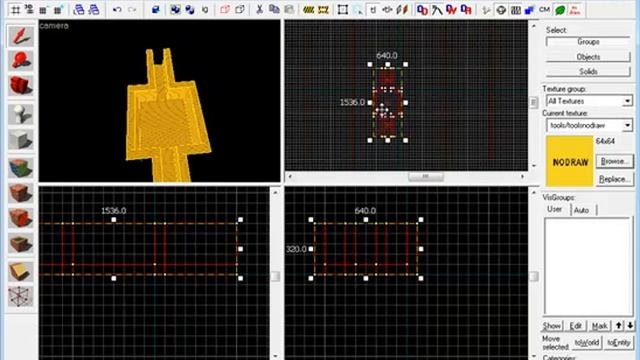Select Objects selection mode
Viewport: 640px width, 360px height.
click(588, 57)
